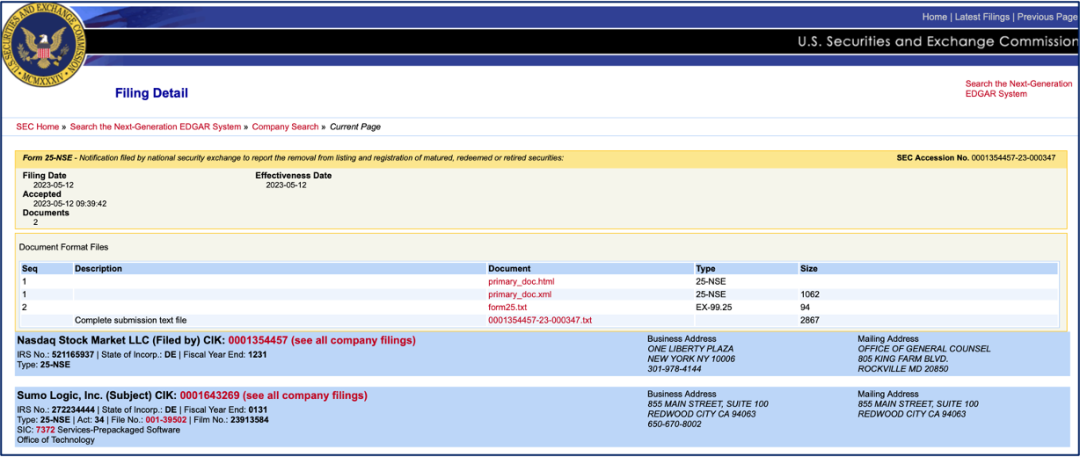This screenshot has width=1080, height=457.
Task: Select the Effectiveness Date value
Action: 286,185
